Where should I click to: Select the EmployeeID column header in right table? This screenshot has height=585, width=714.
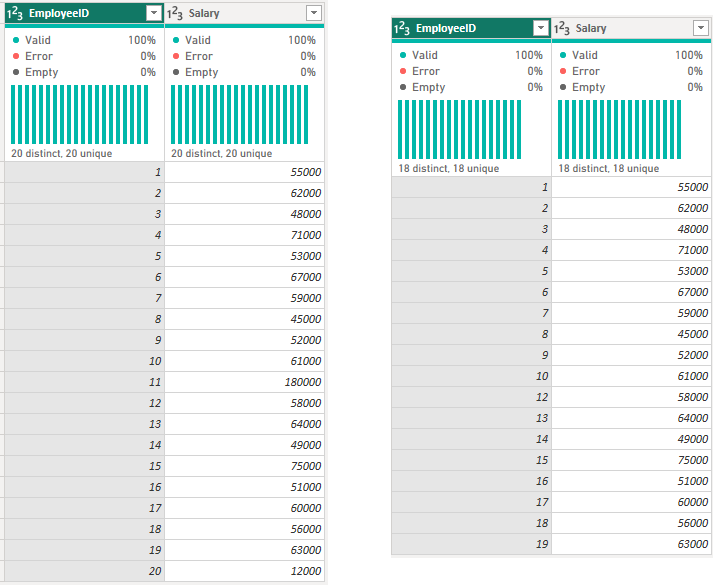(x=471, y=28)
